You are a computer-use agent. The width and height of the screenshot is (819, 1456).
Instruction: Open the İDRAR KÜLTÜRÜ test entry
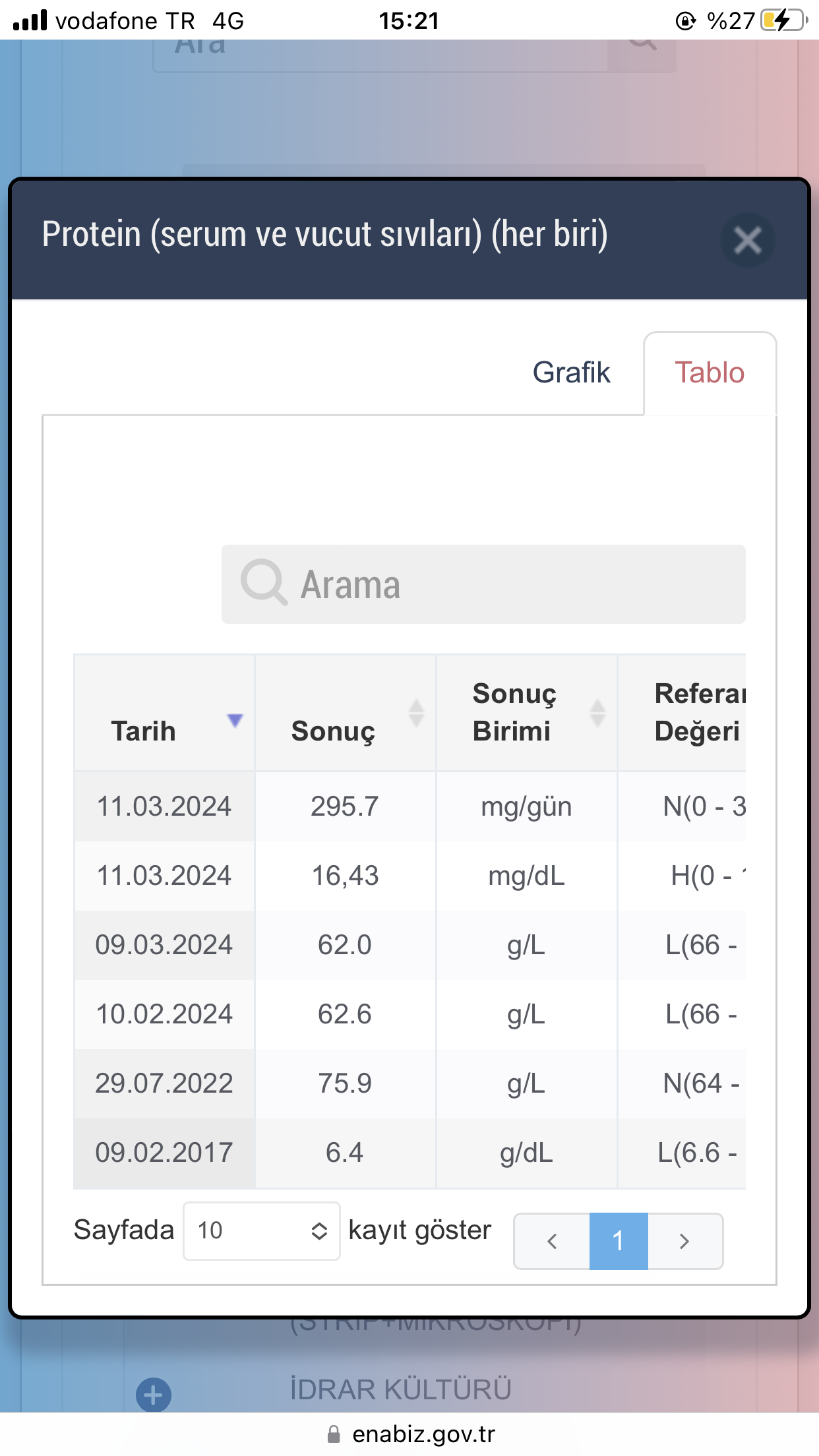coord(400,1389)
